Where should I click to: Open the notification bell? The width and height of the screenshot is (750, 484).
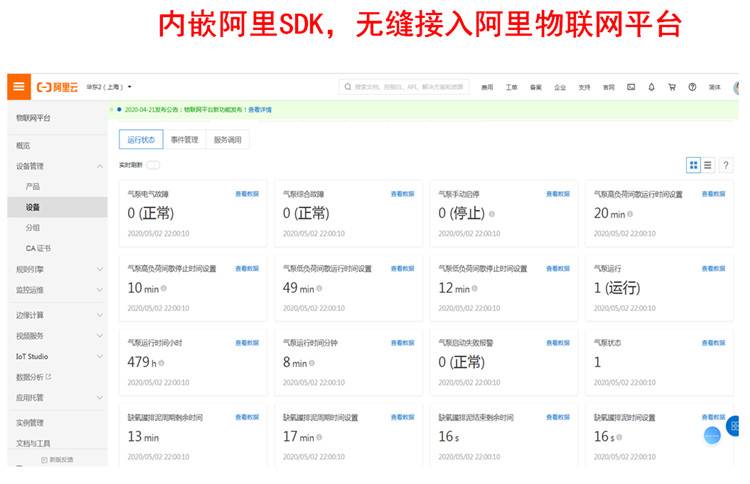(651, 87)
